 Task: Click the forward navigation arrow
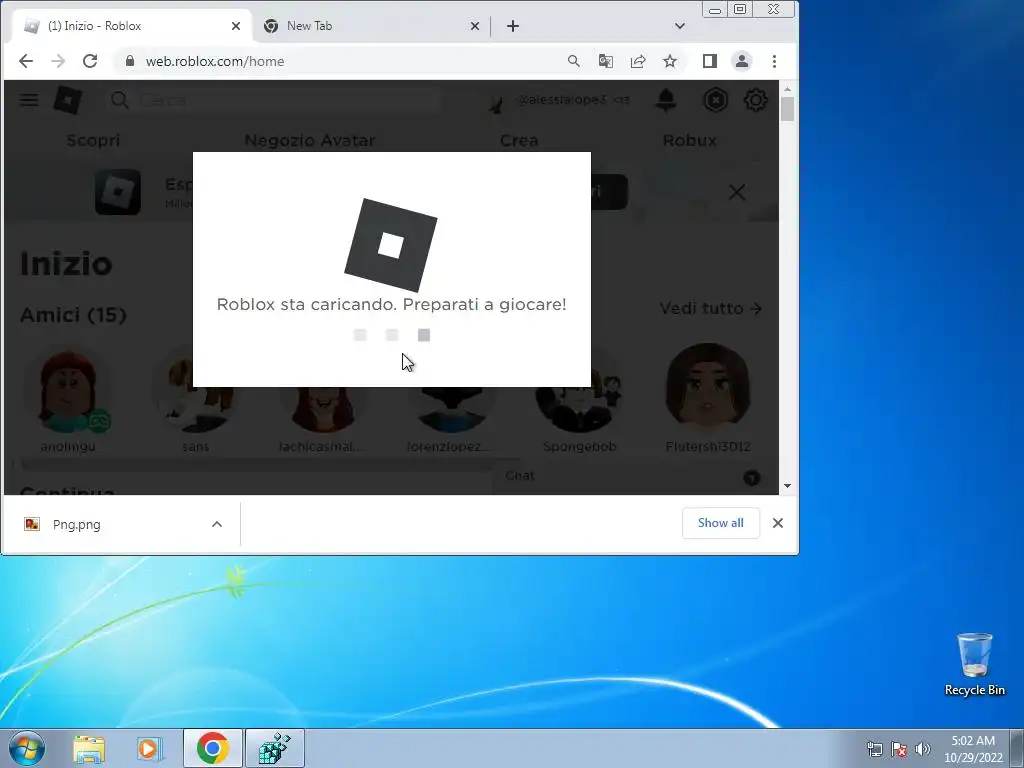(58, 61)
